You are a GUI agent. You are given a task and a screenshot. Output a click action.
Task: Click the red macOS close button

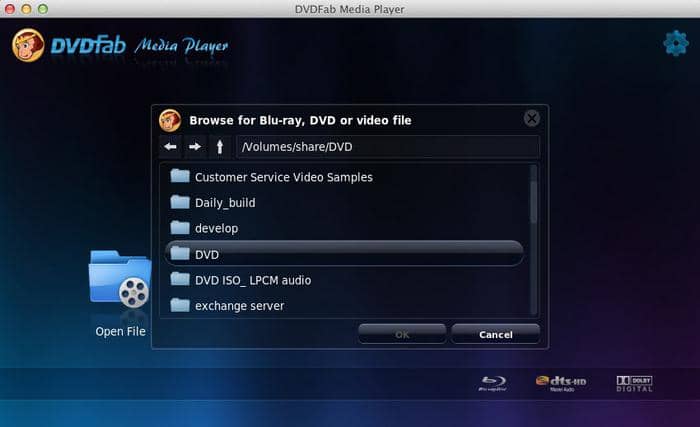[x=9, y=8]
